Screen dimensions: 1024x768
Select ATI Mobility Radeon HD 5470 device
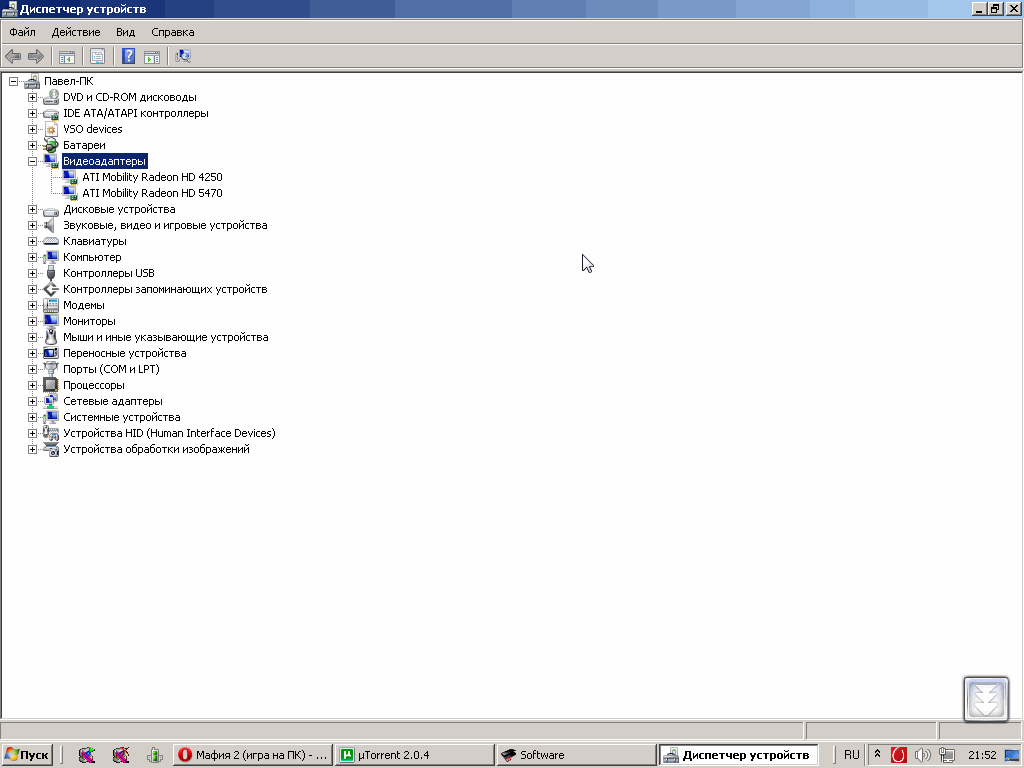152,193
